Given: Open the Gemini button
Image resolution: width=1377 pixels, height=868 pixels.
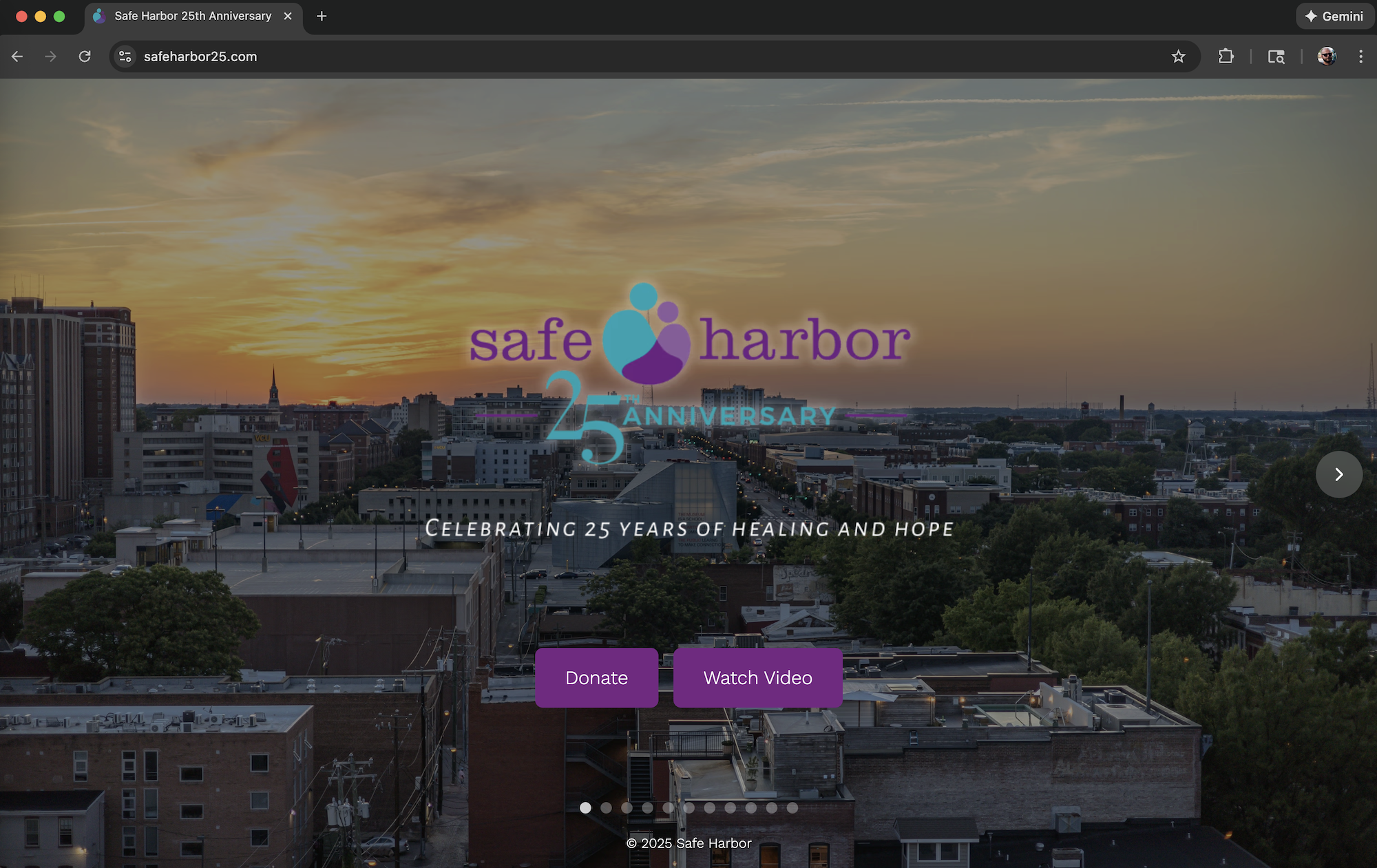Looking at the screenshot, I should click(x=1334, y=16).
